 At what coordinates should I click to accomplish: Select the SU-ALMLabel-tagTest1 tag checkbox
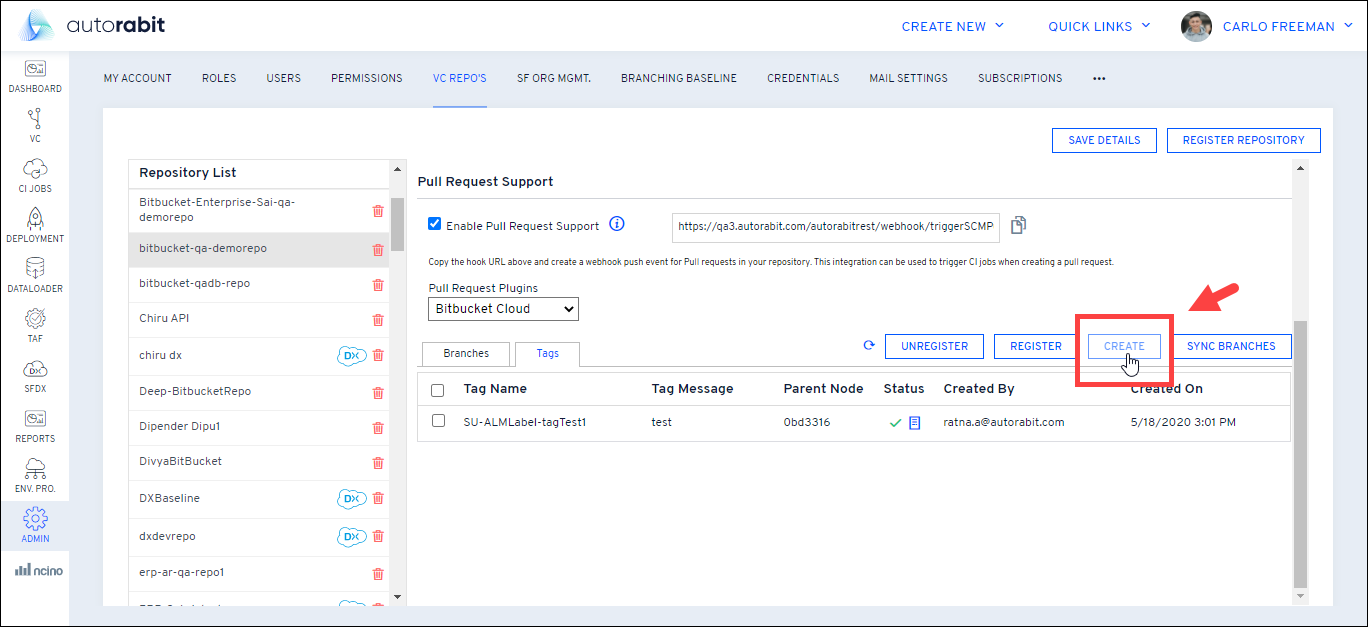[x=438, y=421]
